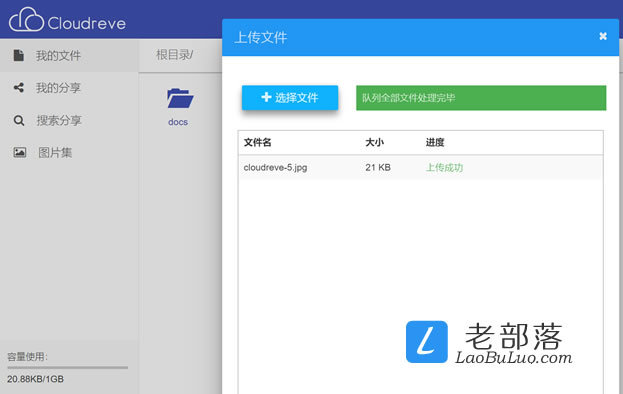Image resolution: width=623 pixels, height=394 pixels.
Task: Click the picture icon beside 图片集
Action: click(19, 152)
